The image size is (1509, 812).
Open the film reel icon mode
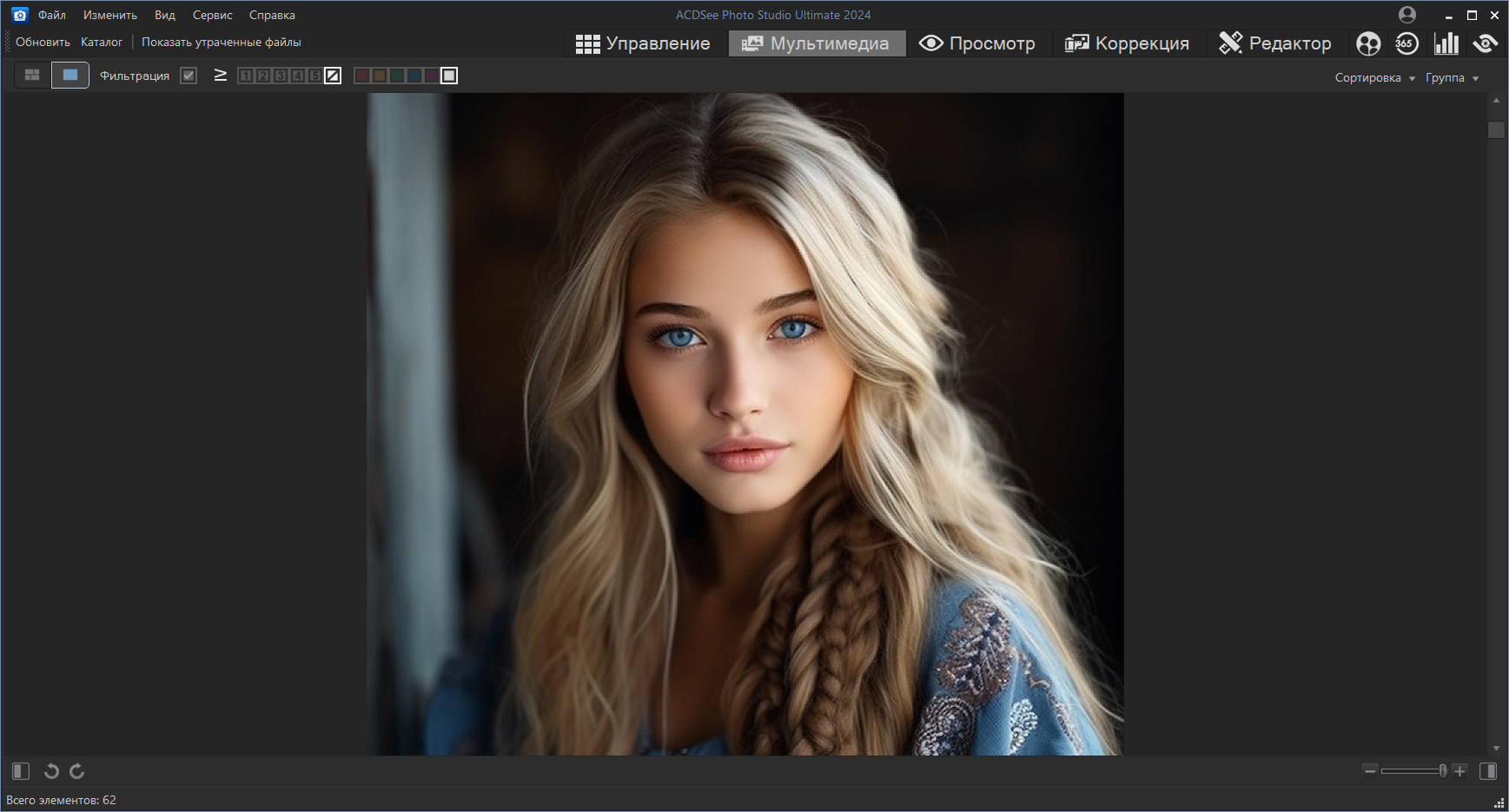tap(1368, 43)
